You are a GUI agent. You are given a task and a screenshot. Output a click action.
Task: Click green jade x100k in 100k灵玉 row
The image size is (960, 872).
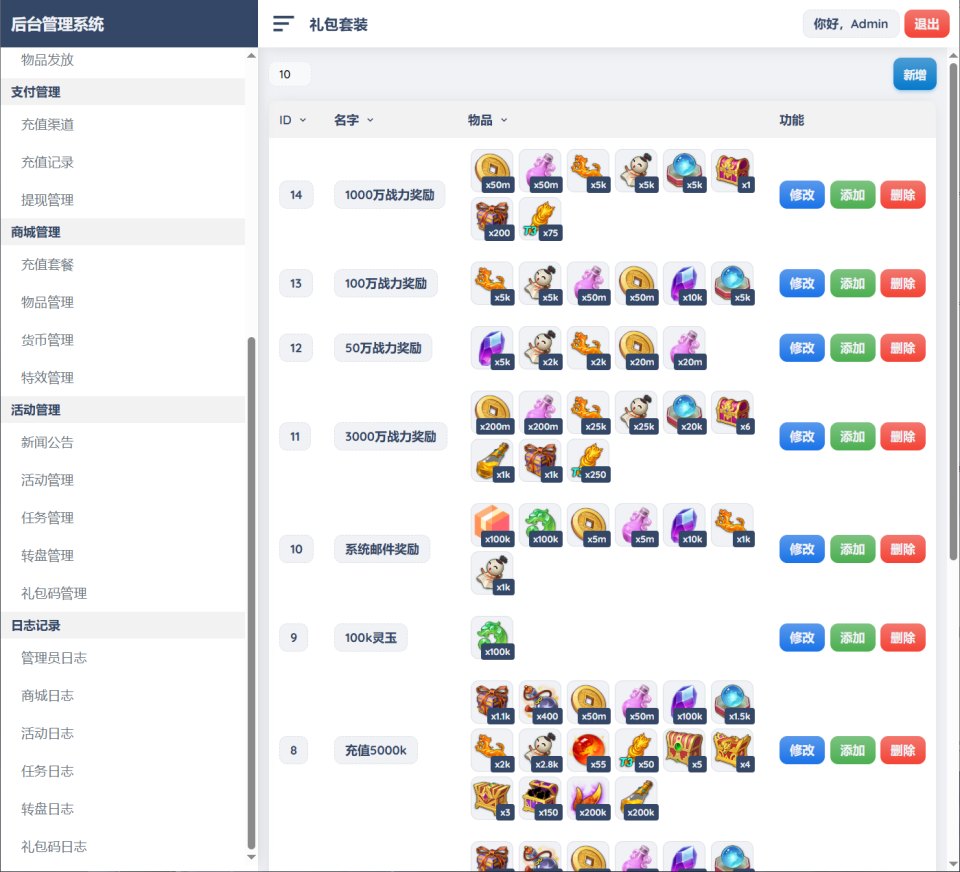(x=492, y=638)
